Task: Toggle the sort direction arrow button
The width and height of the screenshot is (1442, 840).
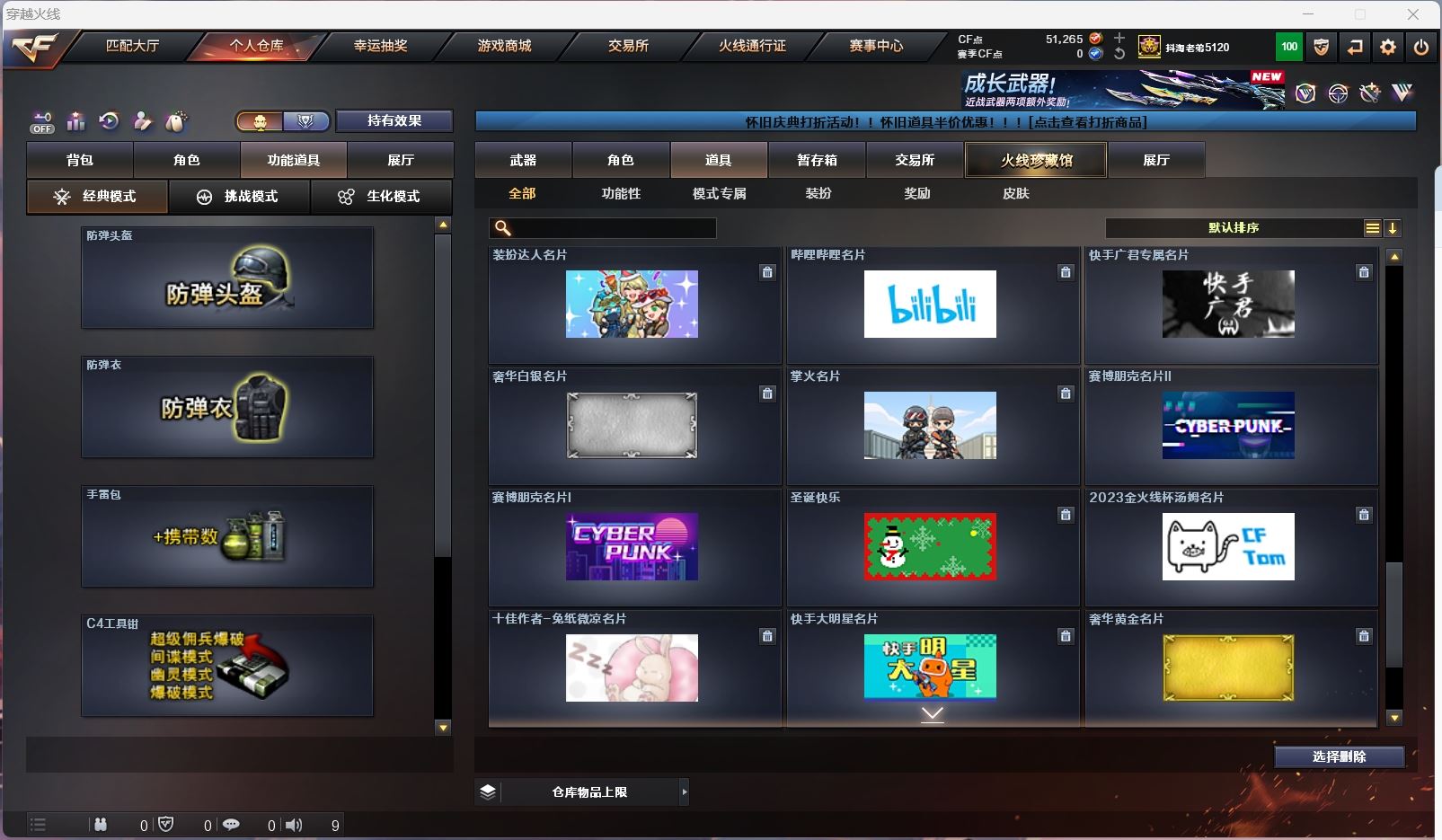Action: coord(1393,228)
